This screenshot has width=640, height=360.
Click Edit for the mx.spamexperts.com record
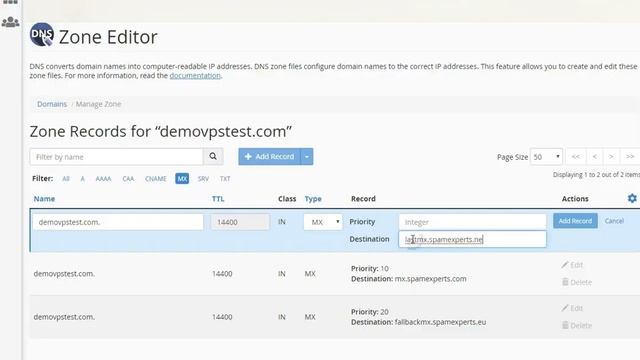pos(572,265)
